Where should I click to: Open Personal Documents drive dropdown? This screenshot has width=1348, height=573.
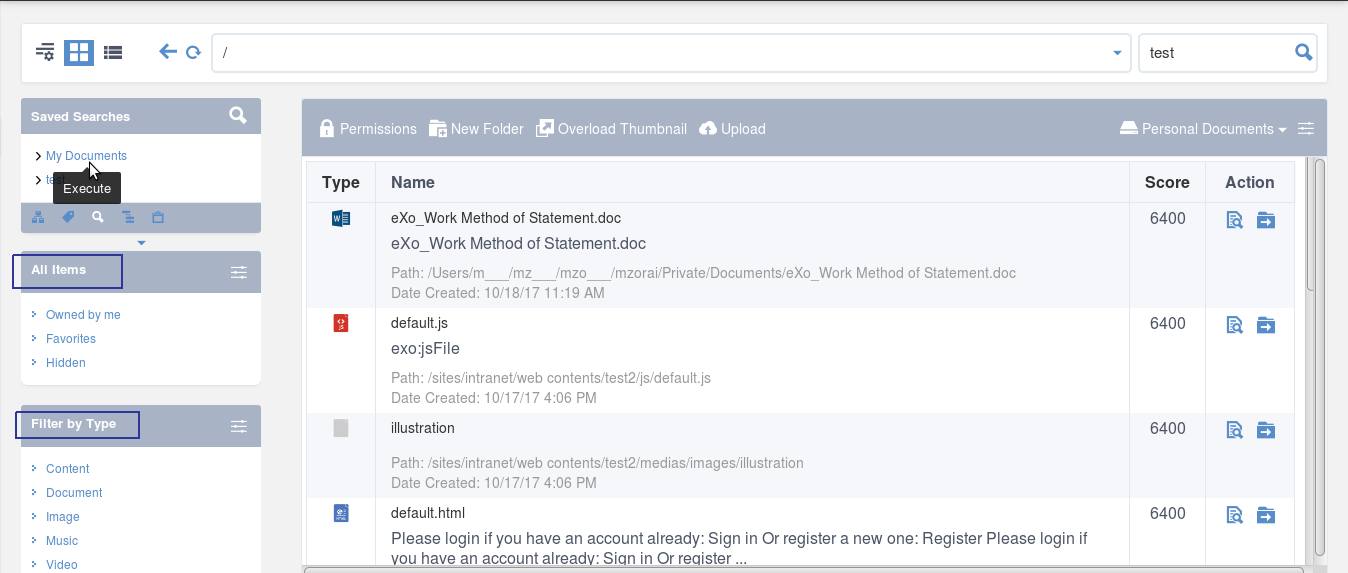coord(1203,129)
